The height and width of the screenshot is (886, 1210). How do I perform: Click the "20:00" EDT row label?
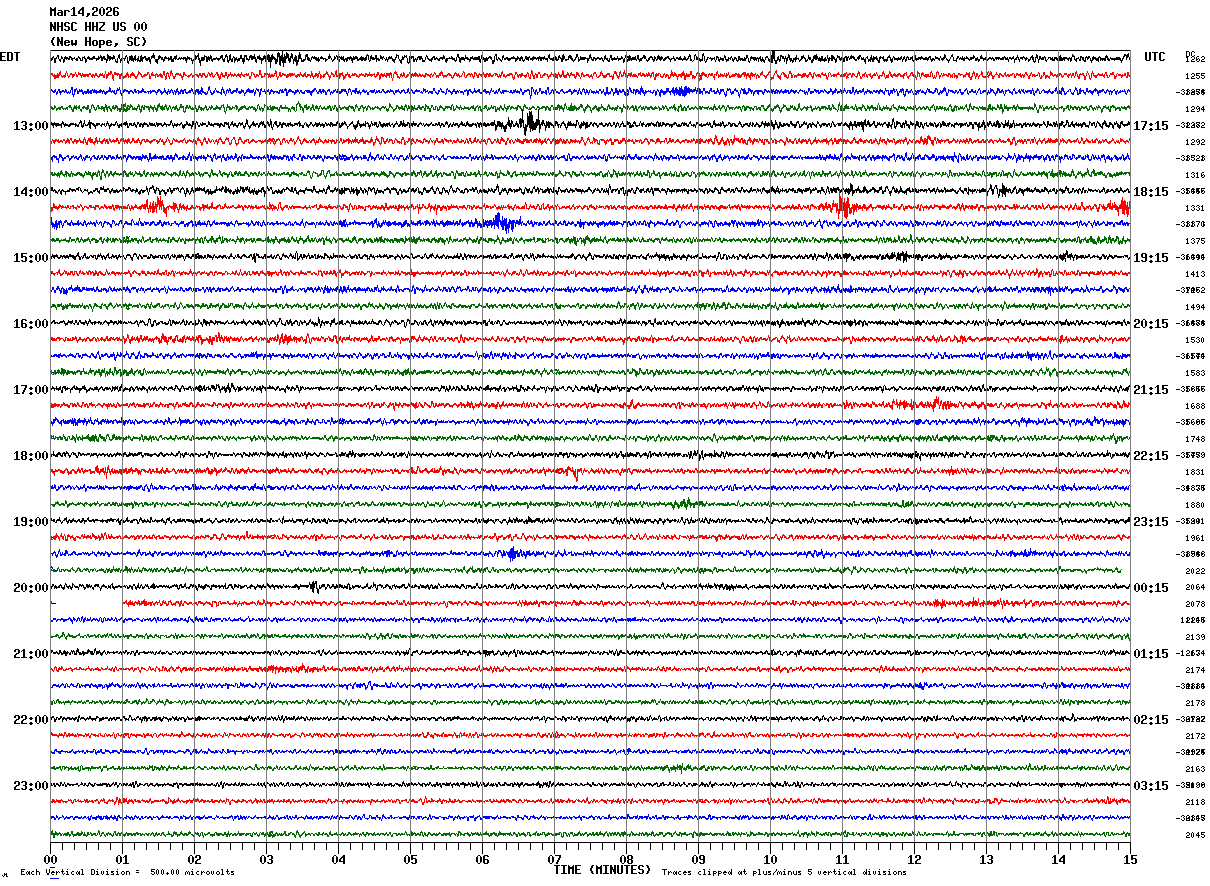pos(31,588)
